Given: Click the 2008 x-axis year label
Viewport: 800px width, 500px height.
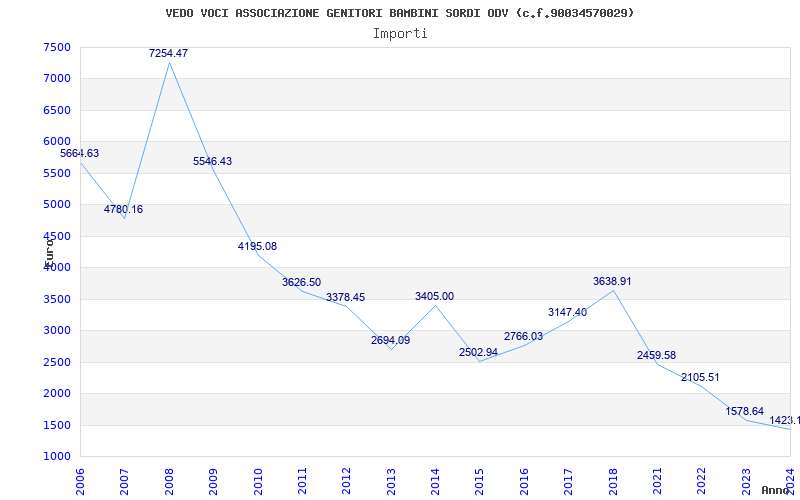Looking at the screenshot, I should tap(169, 481).
